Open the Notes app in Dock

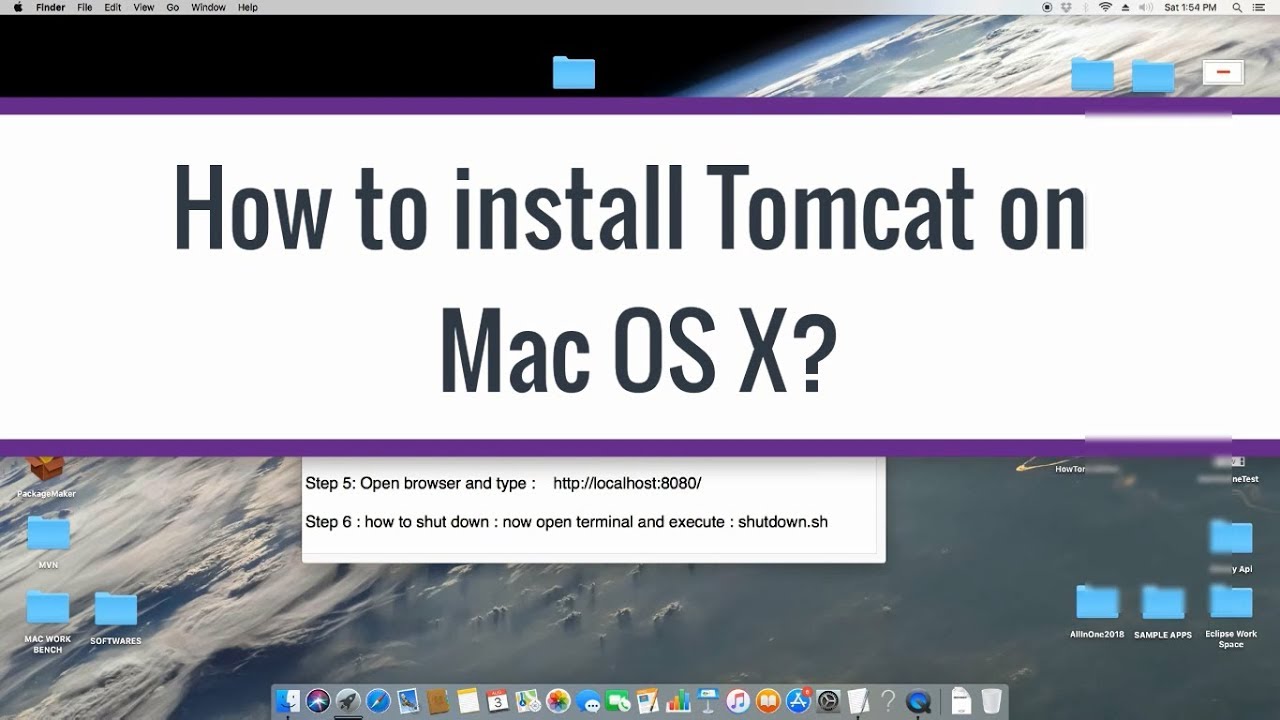pyautogui.click(x=468, y=701)
